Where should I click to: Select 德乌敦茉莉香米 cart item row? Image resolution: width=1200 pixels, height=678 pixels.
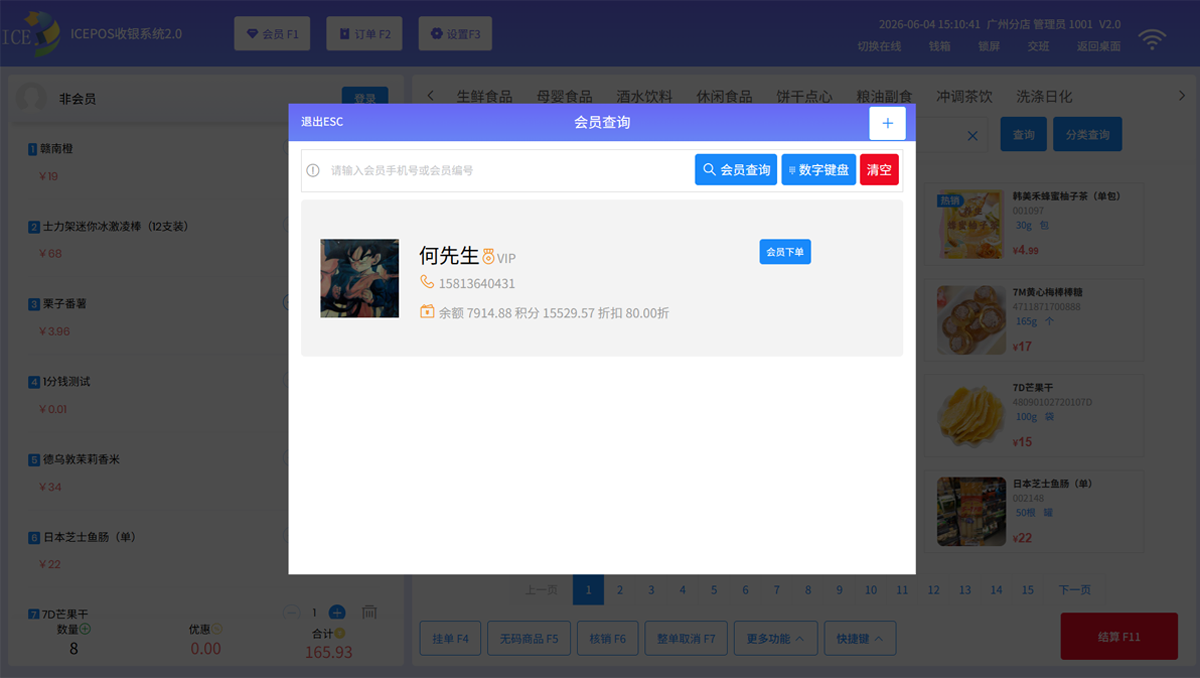(205, 473)
